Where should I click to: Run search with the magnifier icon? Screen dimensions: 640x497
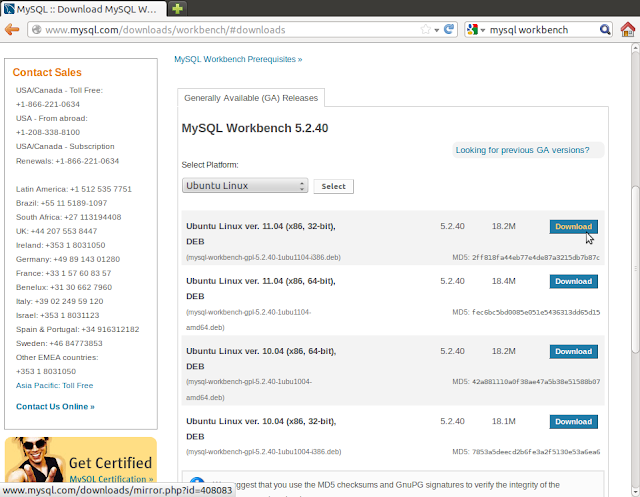coord(605,29)
